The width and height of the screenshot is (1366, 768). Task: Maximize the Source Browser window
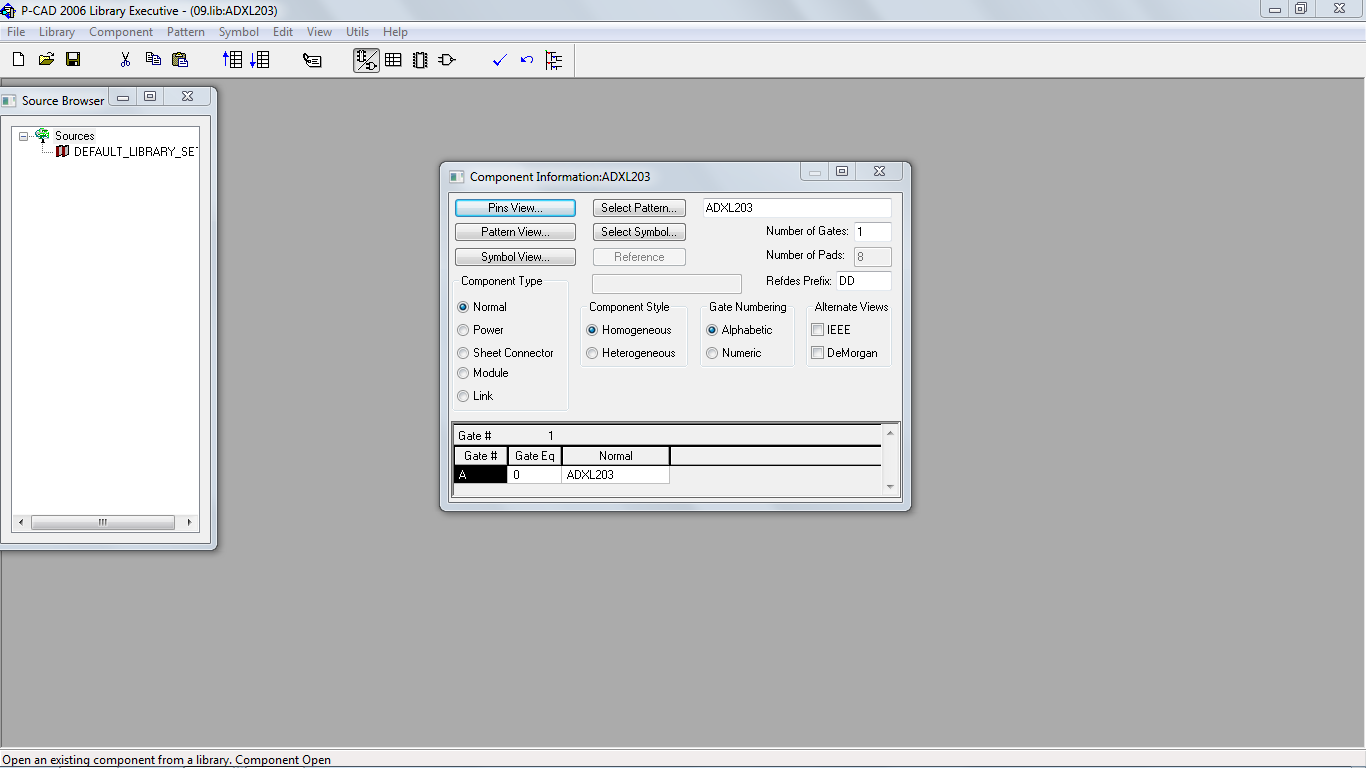point(150,97)
